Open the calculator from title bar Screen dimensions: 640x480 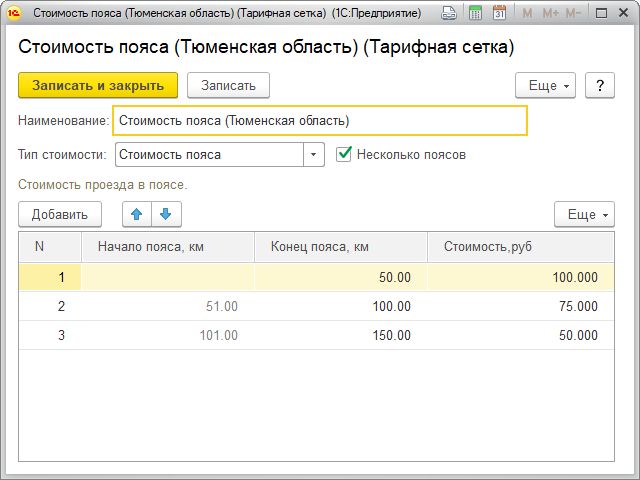[475, 14]
